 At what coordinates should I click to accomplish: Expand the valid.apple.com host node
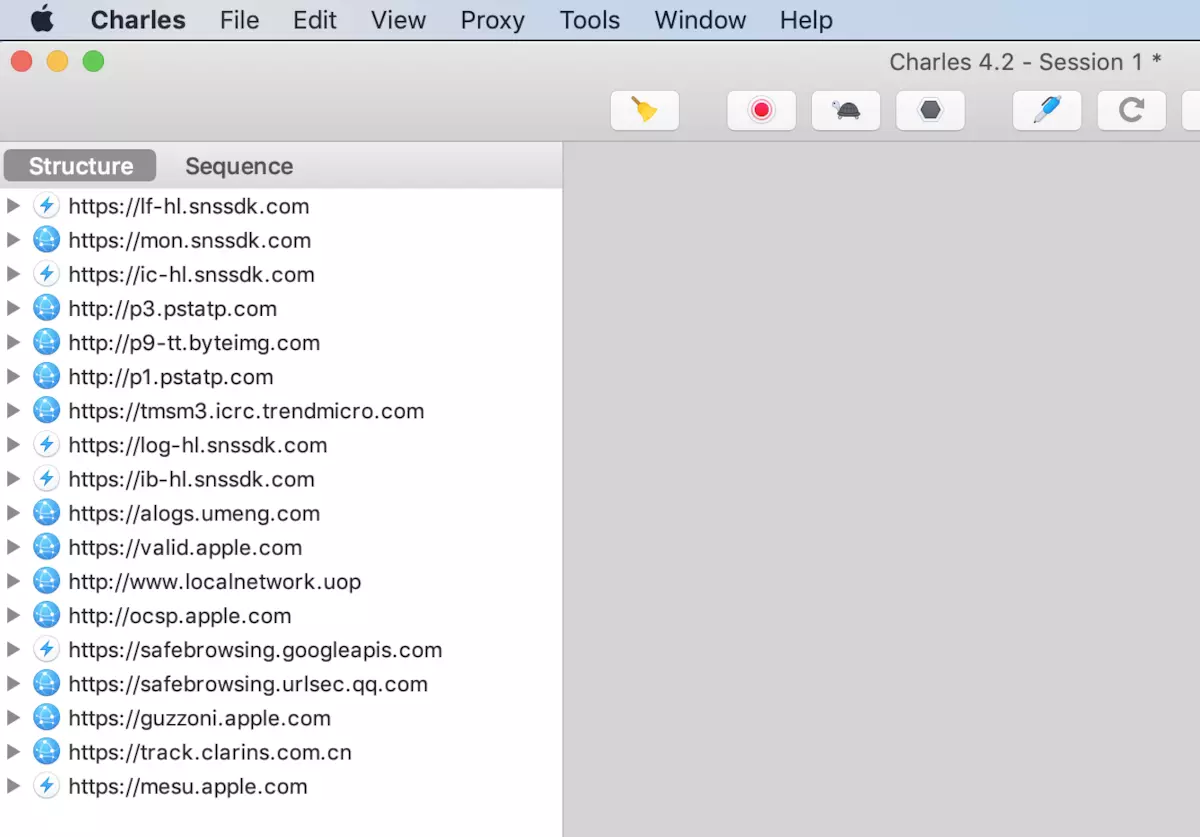13,547
